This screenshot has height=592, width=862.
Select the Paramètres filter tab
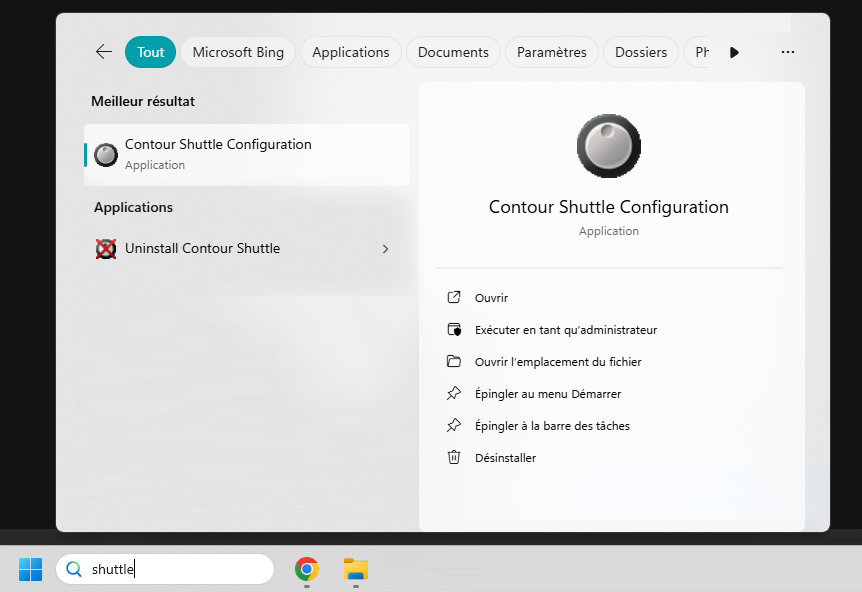click(x=552, y=52)
